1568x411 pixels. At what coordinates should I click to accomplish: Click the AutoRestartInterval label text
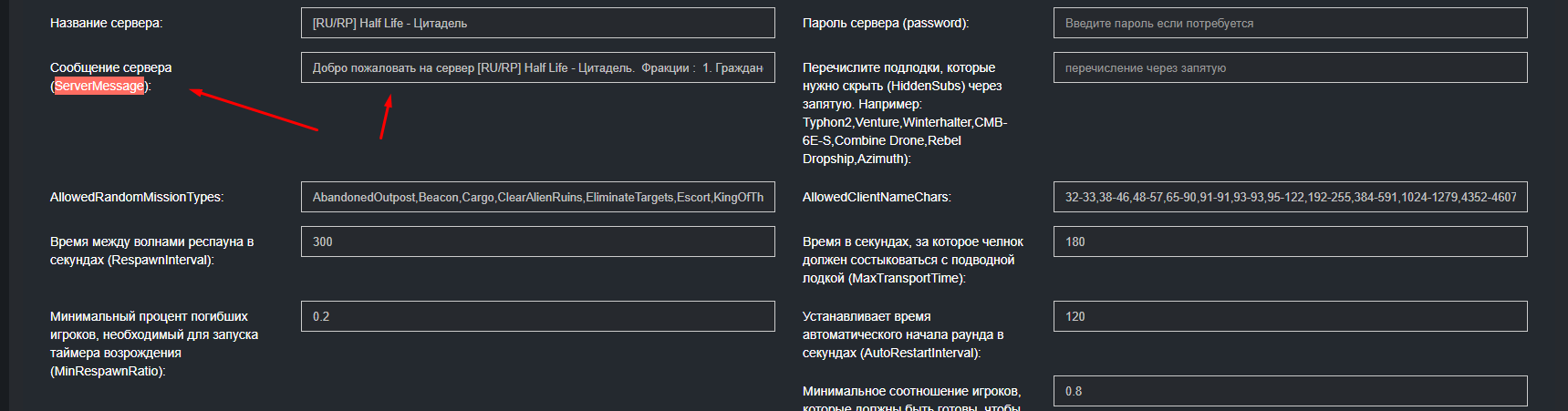pos(902,334)
